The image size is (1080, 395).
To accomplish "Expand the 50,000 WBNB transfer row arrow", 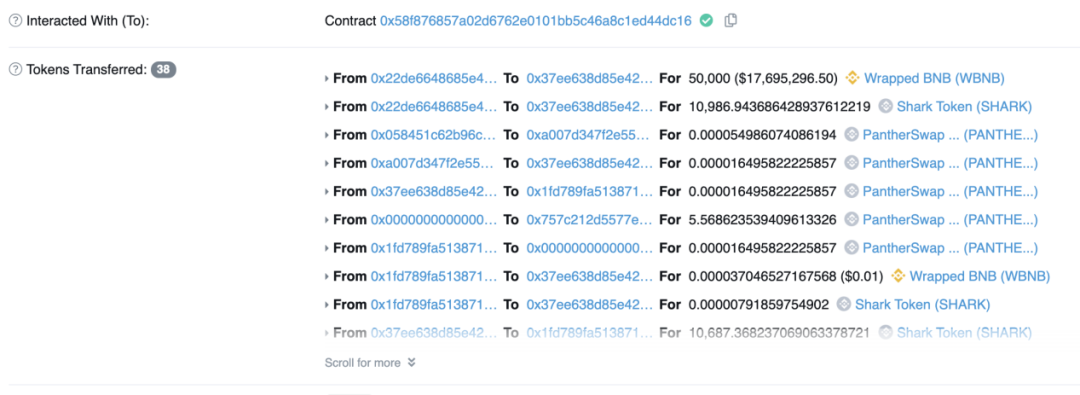I will (327, 79).
